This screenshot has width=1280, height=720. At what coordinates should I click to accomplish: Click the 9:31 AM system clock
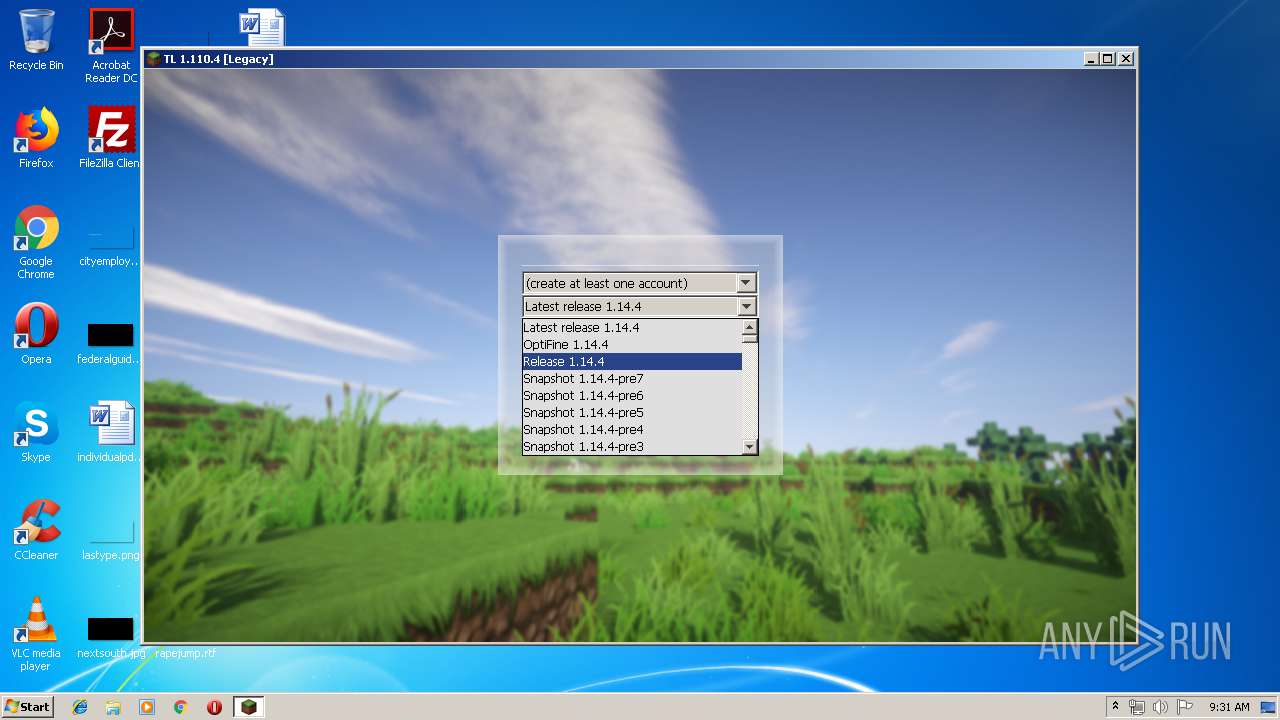point(1229,707)
